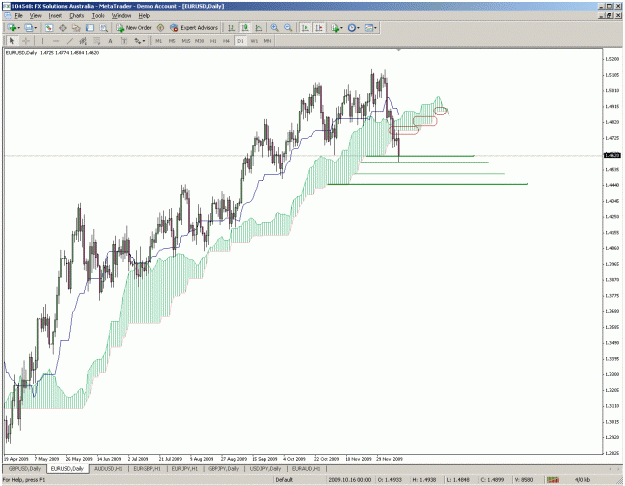
Task: Select the text tool A
Action: pos(110,41)
